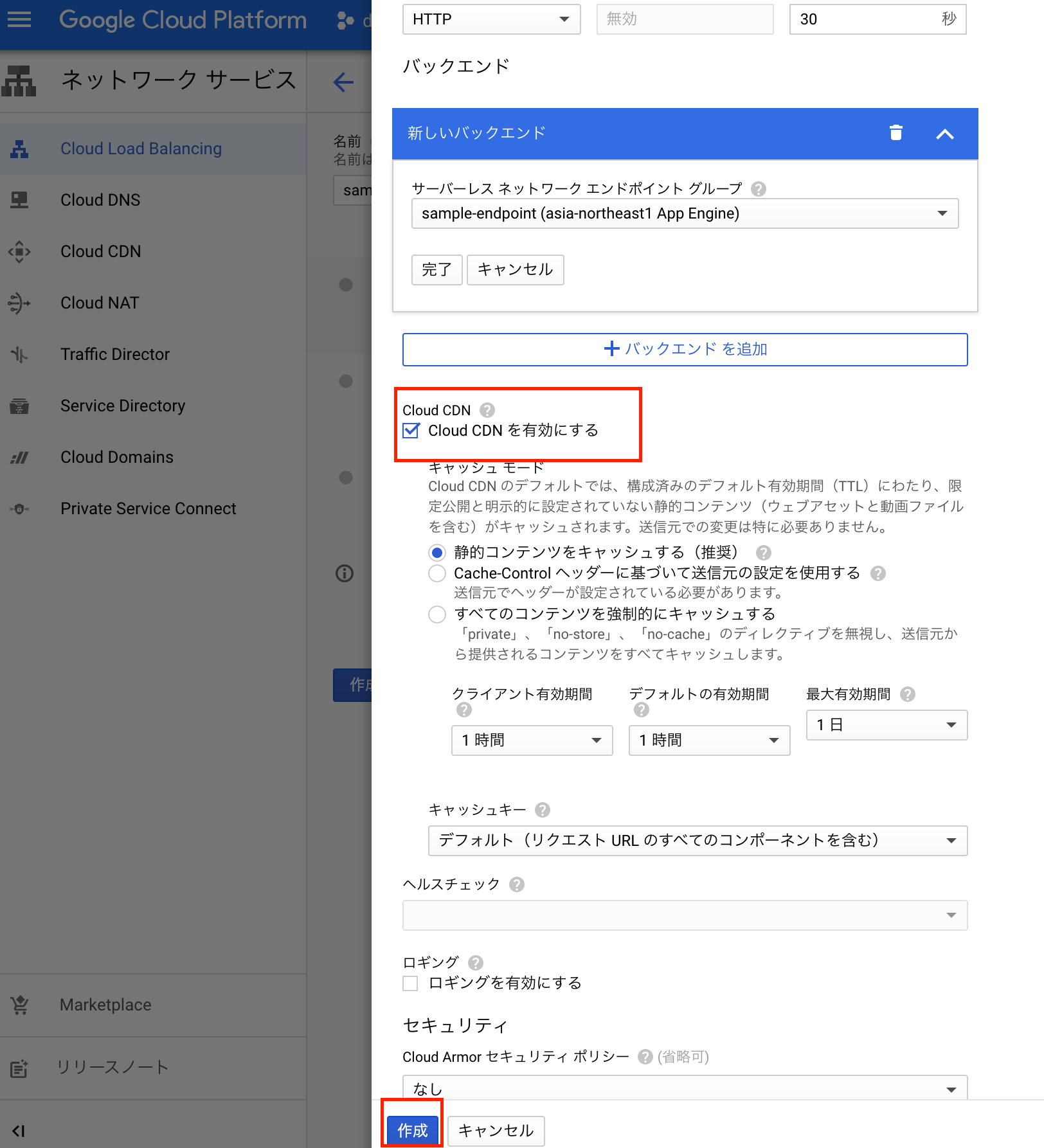Click the Cloud CDN sidebar icon
Viewport: 1044px width, 1148px height.
click(x=19, y=251)
